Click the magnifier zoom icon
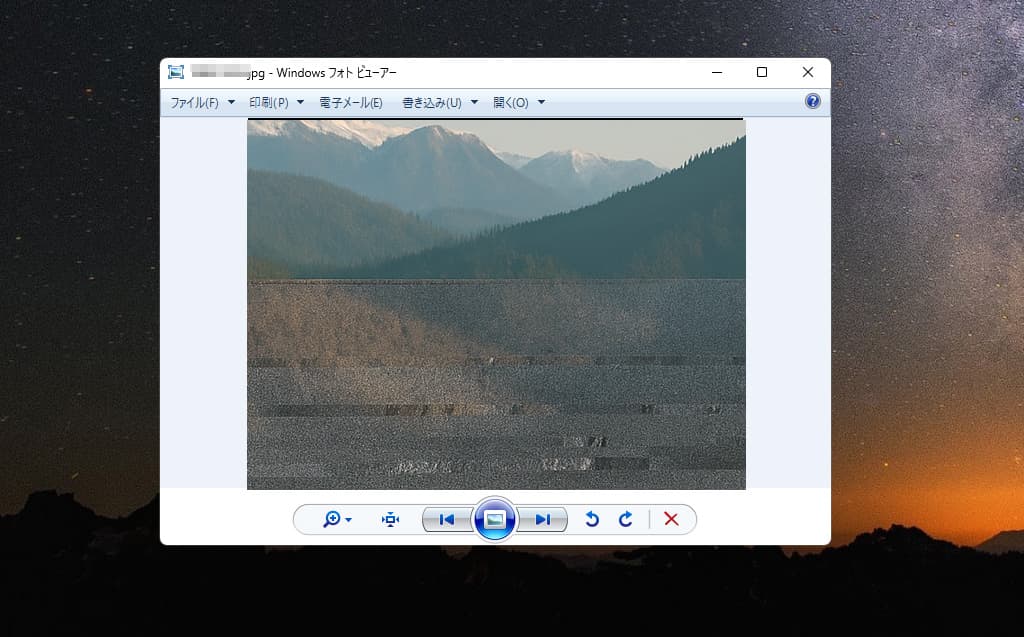1024x637 pixels. [337, 520]
